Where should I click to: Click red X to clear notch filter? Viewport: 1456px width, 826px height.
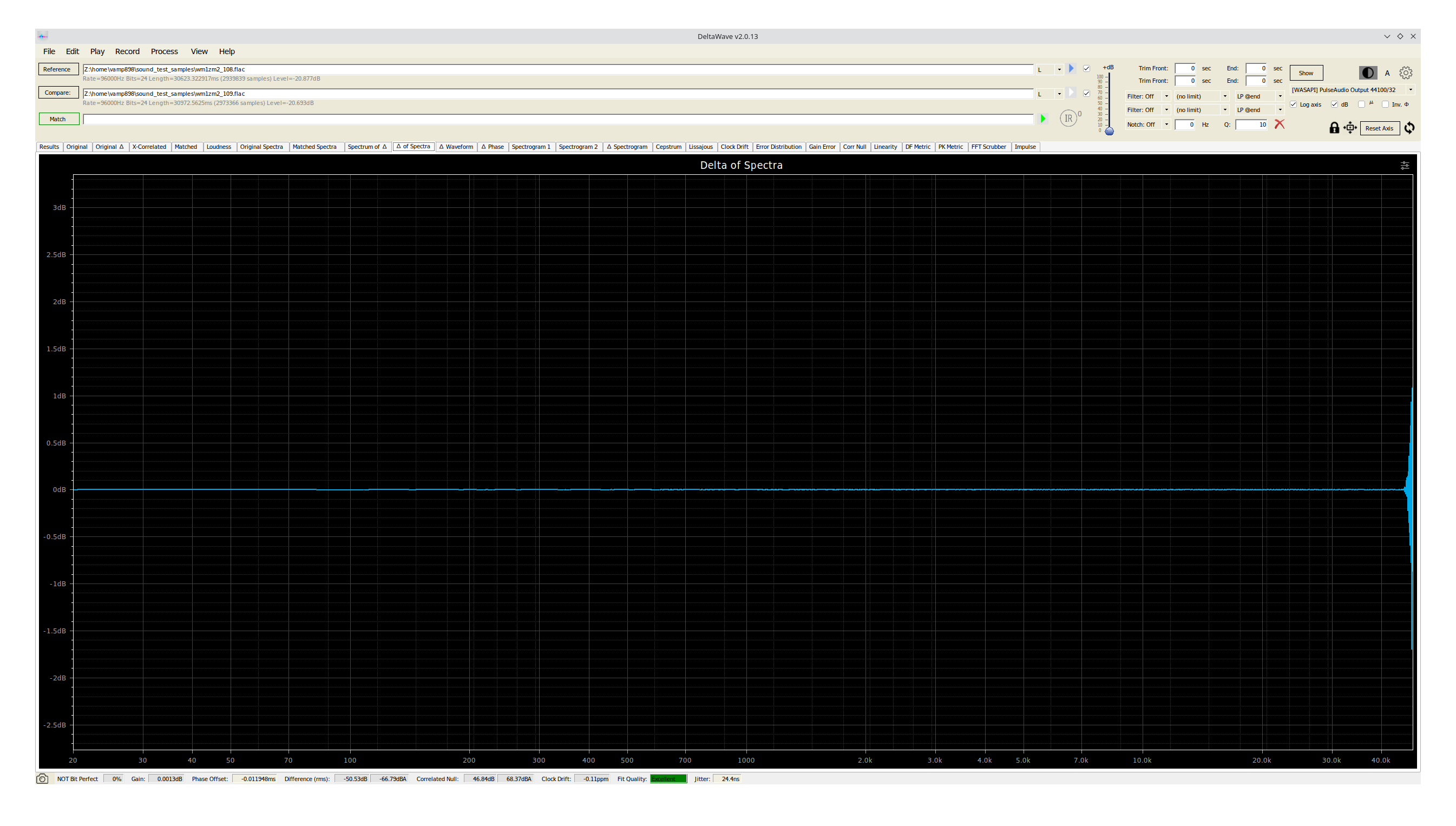pos(1280,124)
